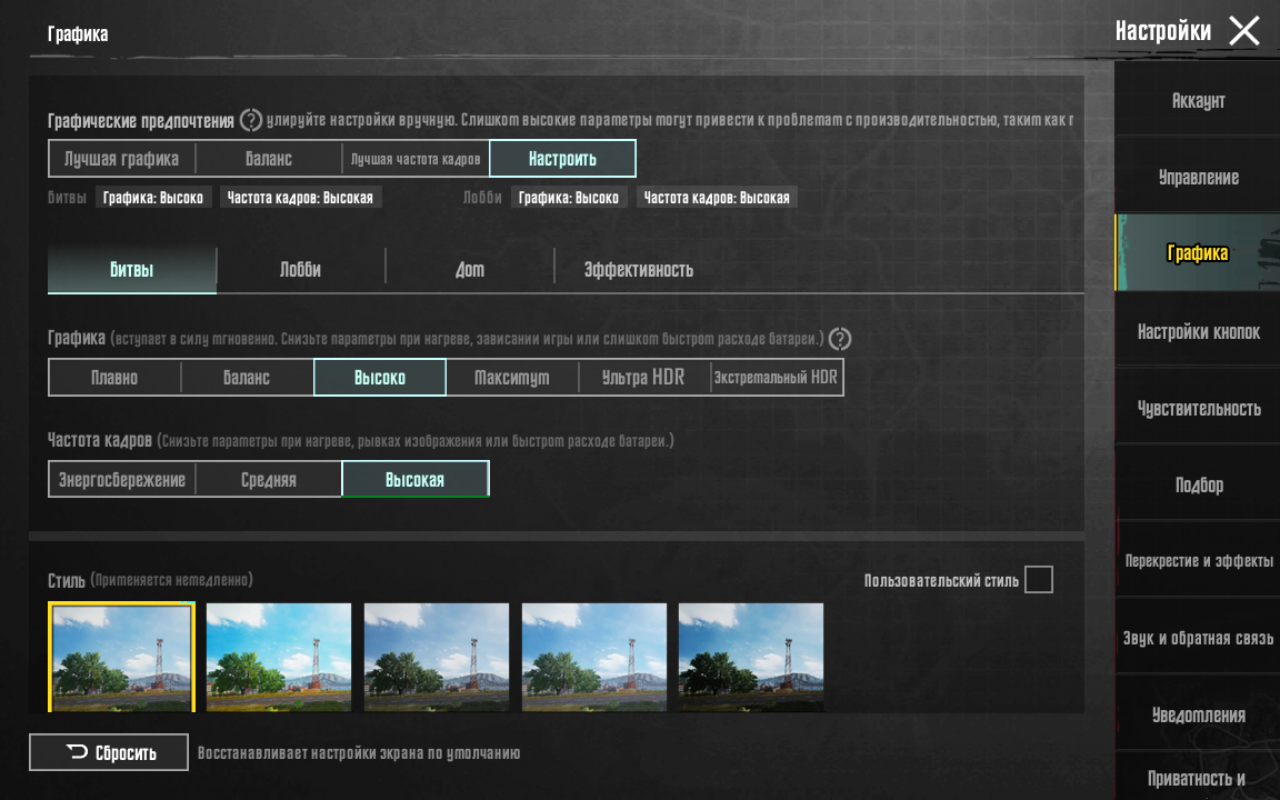Select the Баланс graphics preference preset
The width and height of the screenshot is (1280, 800).
268,159
